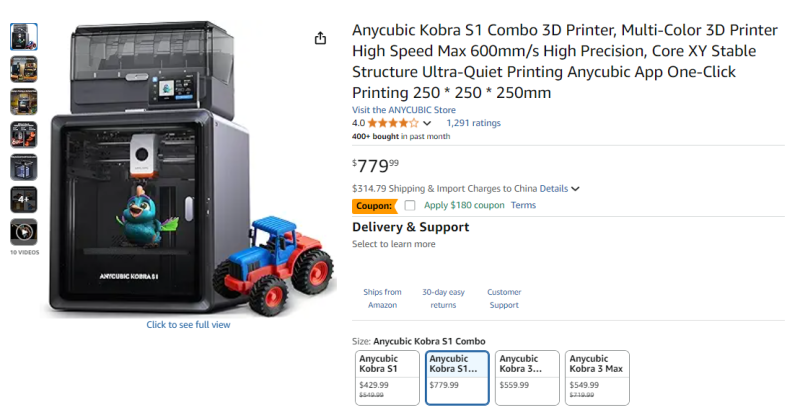Choose Anycubic Kobra S1 size option at $429.99
The image size is (800, 410).
387,378
